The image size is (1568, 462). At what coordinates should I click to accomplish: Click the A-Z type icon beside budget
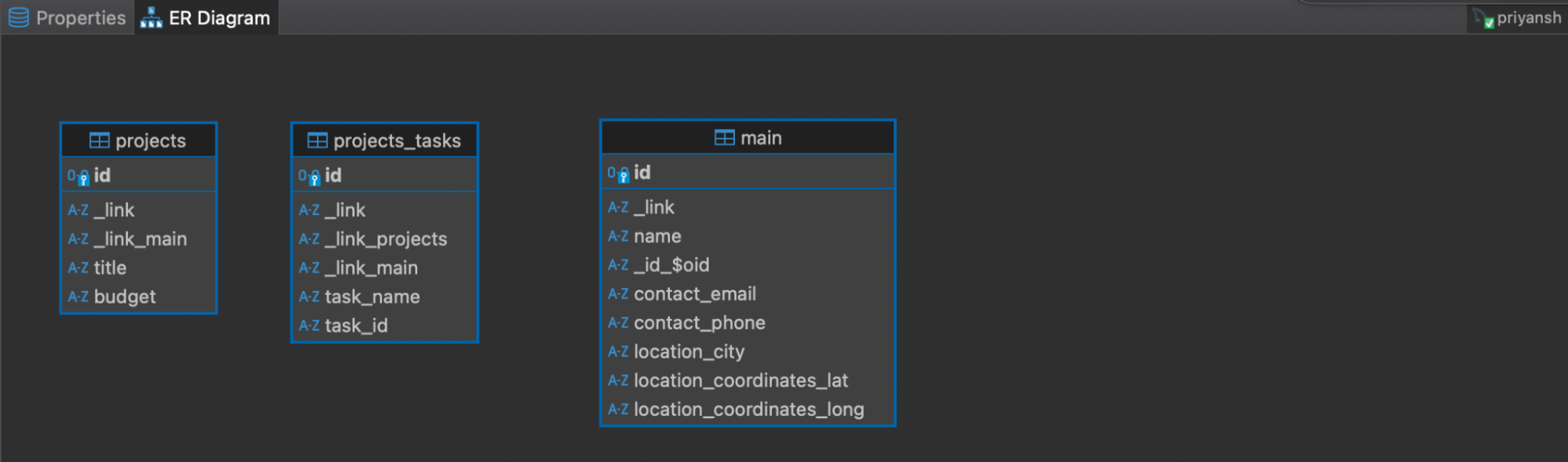(x=78, y=297)
